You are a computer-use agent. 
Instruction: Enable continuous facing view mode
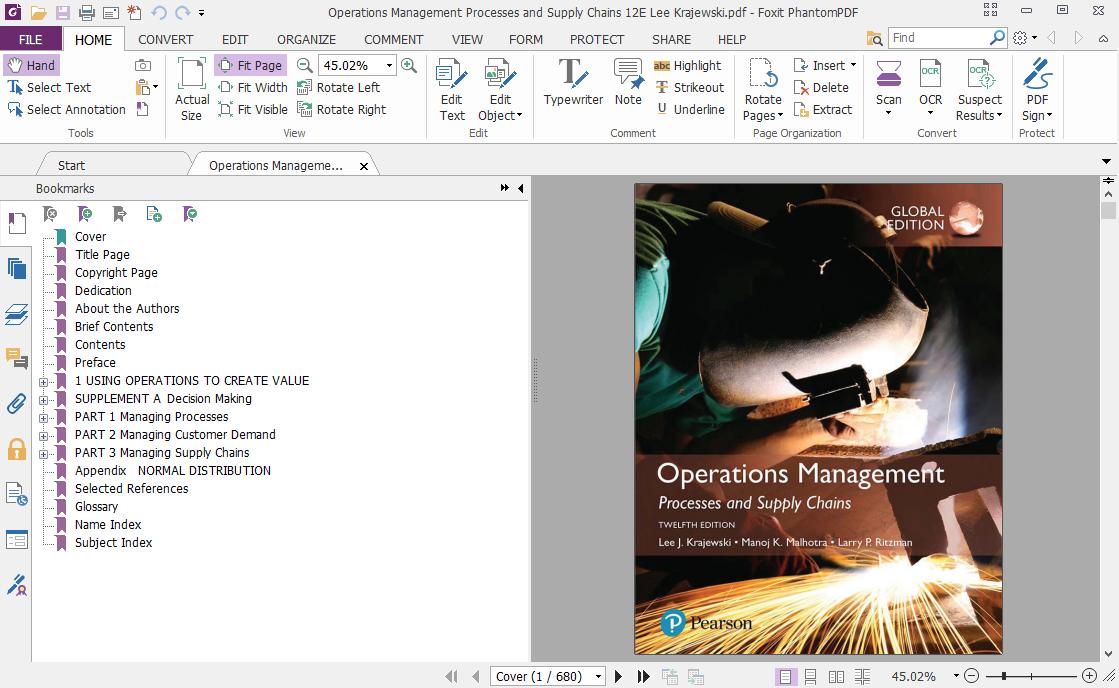(862, 676)
